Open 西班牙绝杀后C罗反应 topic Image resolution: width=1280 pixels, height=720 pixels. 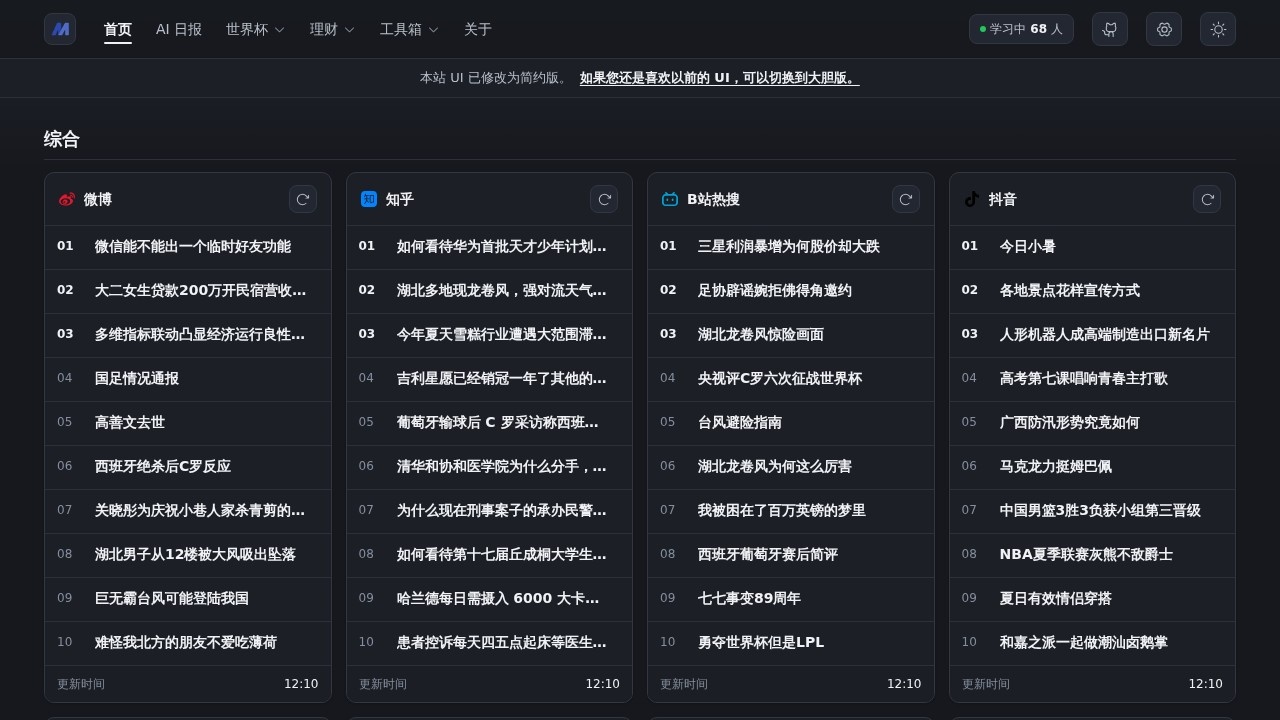pos(163,466)
